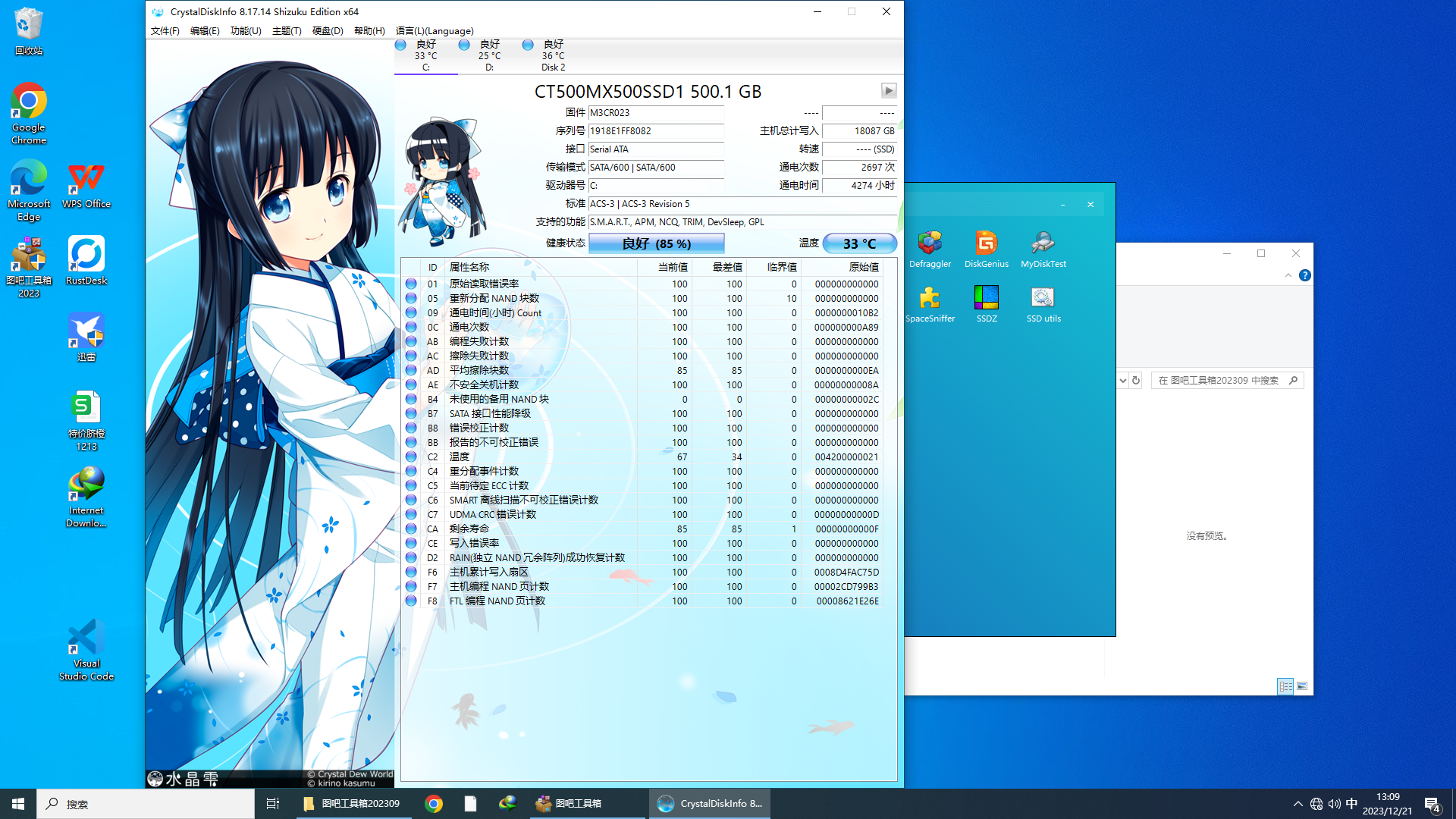Toggle the Chinese input method indicator
Image resolution: width=1456 pixels, height=819 pixels.
1352,804
